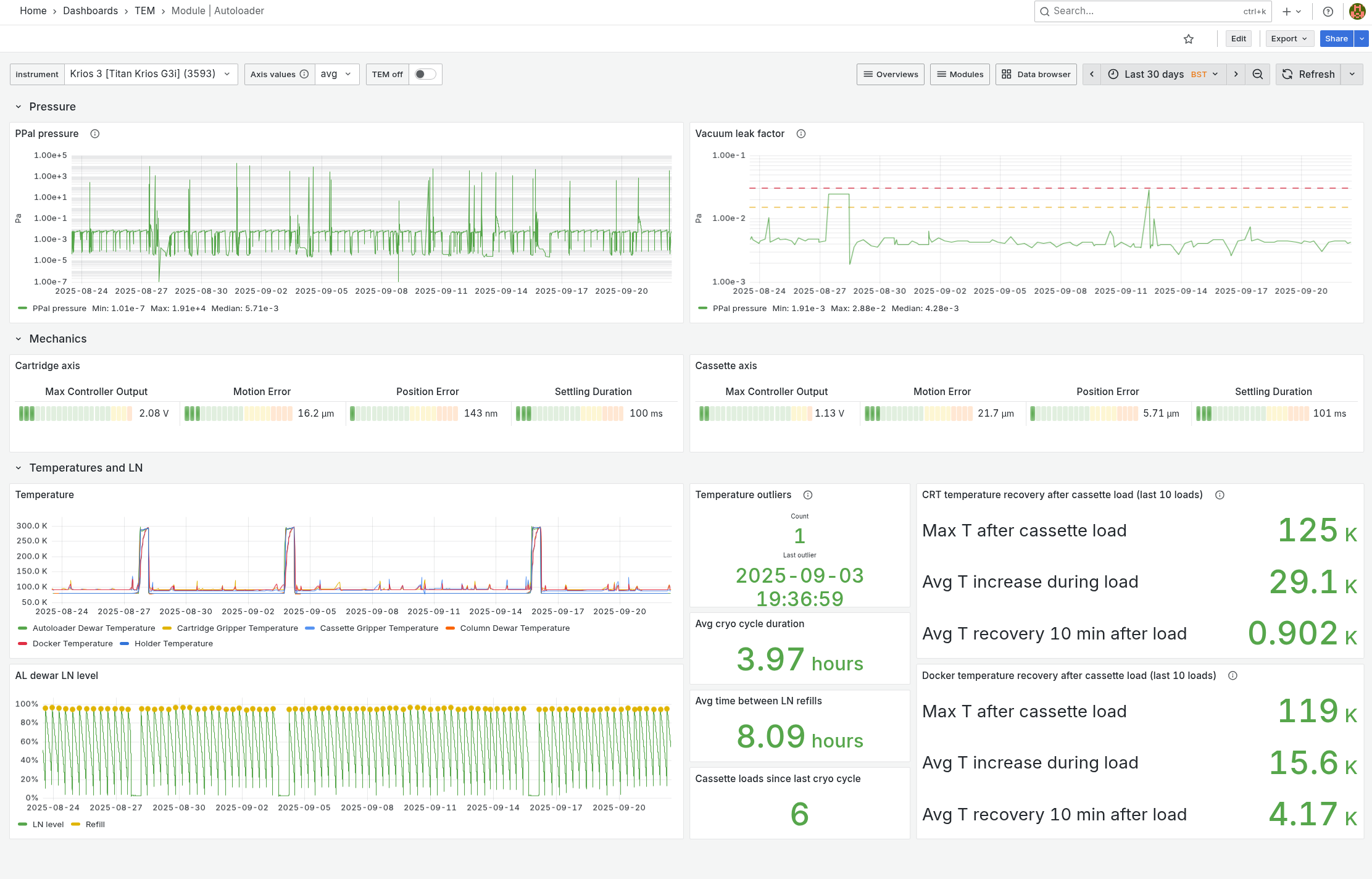The height and width of the screenshot is (879, 1372).
Task: Go to Dashboards breadcrumb link
Action: click(90, 11)
